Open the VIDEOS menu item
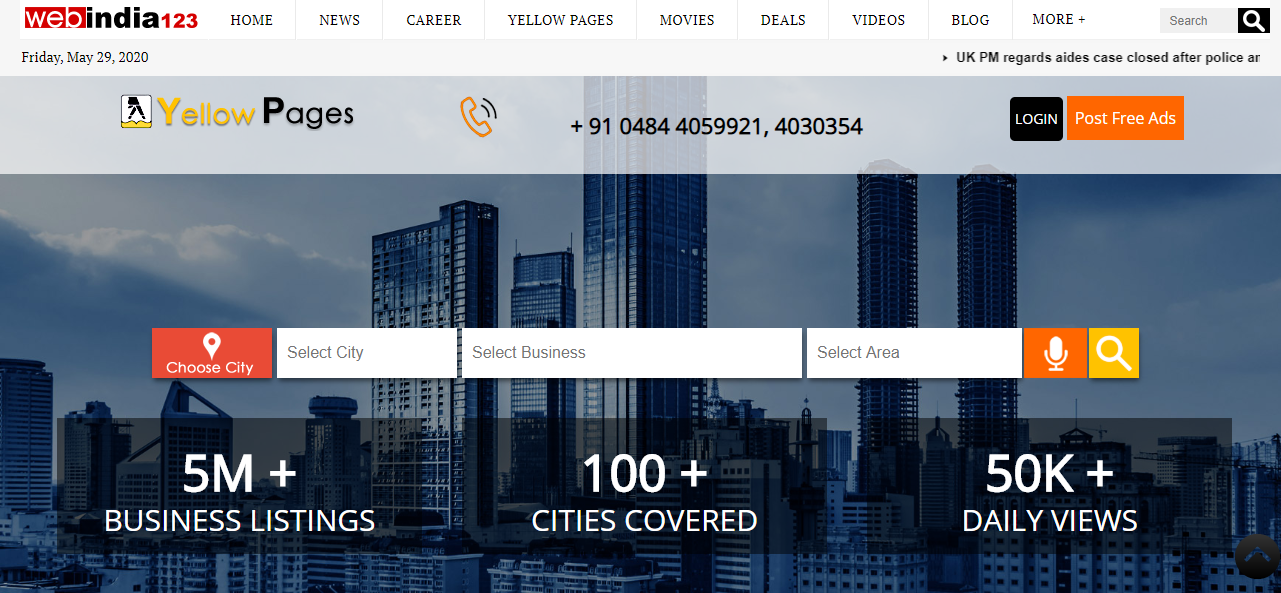The width and height of the screenshot is (1281, 593). tap(878, 20)
